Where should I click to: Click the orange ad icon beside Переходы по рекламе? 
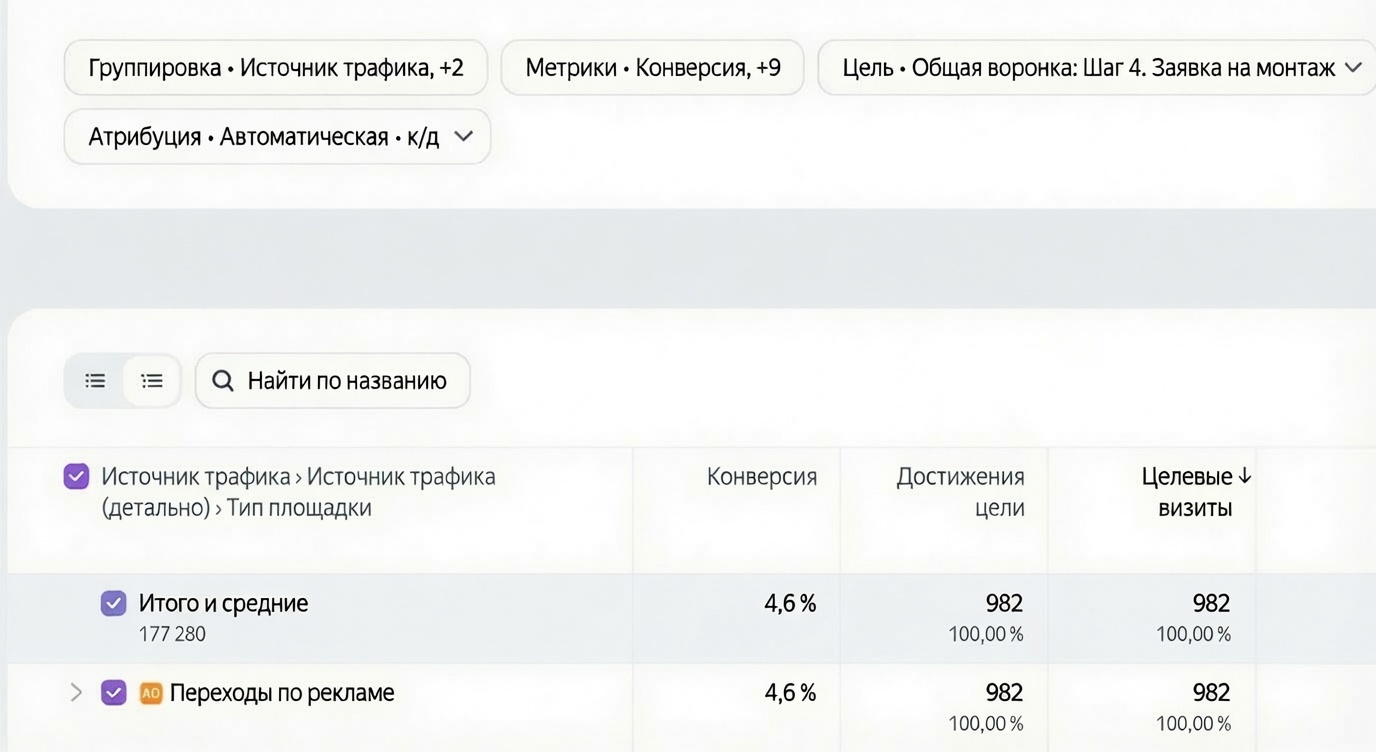coord(151,693)
